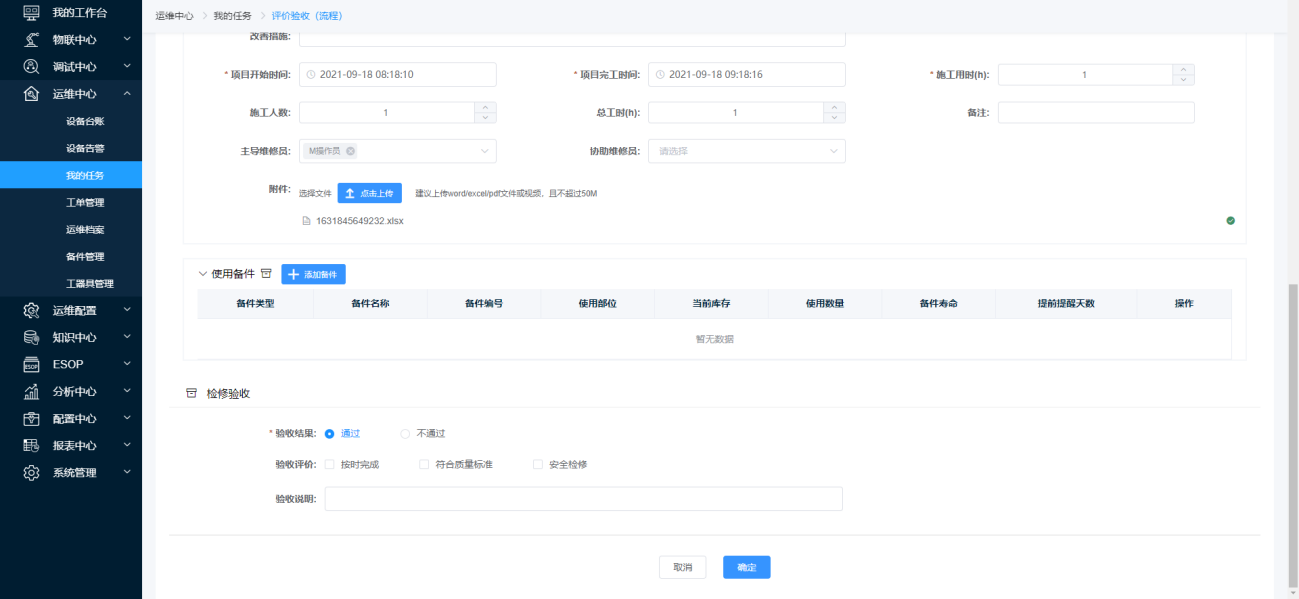Remove the M操作员 tag with its x icon

tap(350, 151)
